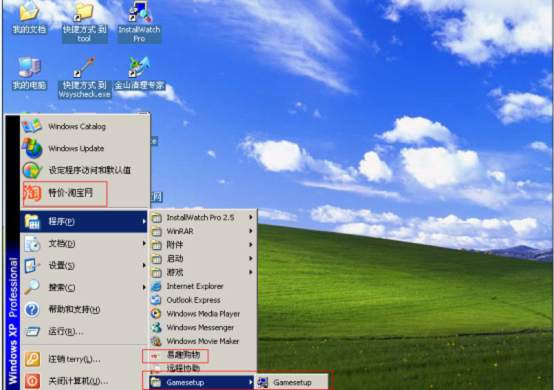This screenshot has width=554, height=390.
Task: Click the 设定程序访问和默认值 icon
Action: pyautogui.click(x=32, y=170)
